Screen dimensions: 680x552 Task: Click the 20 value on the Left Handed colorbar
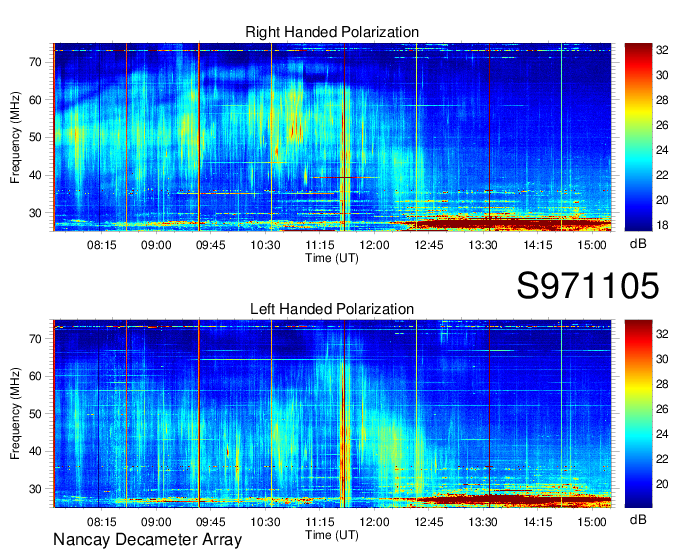(662, 484)
